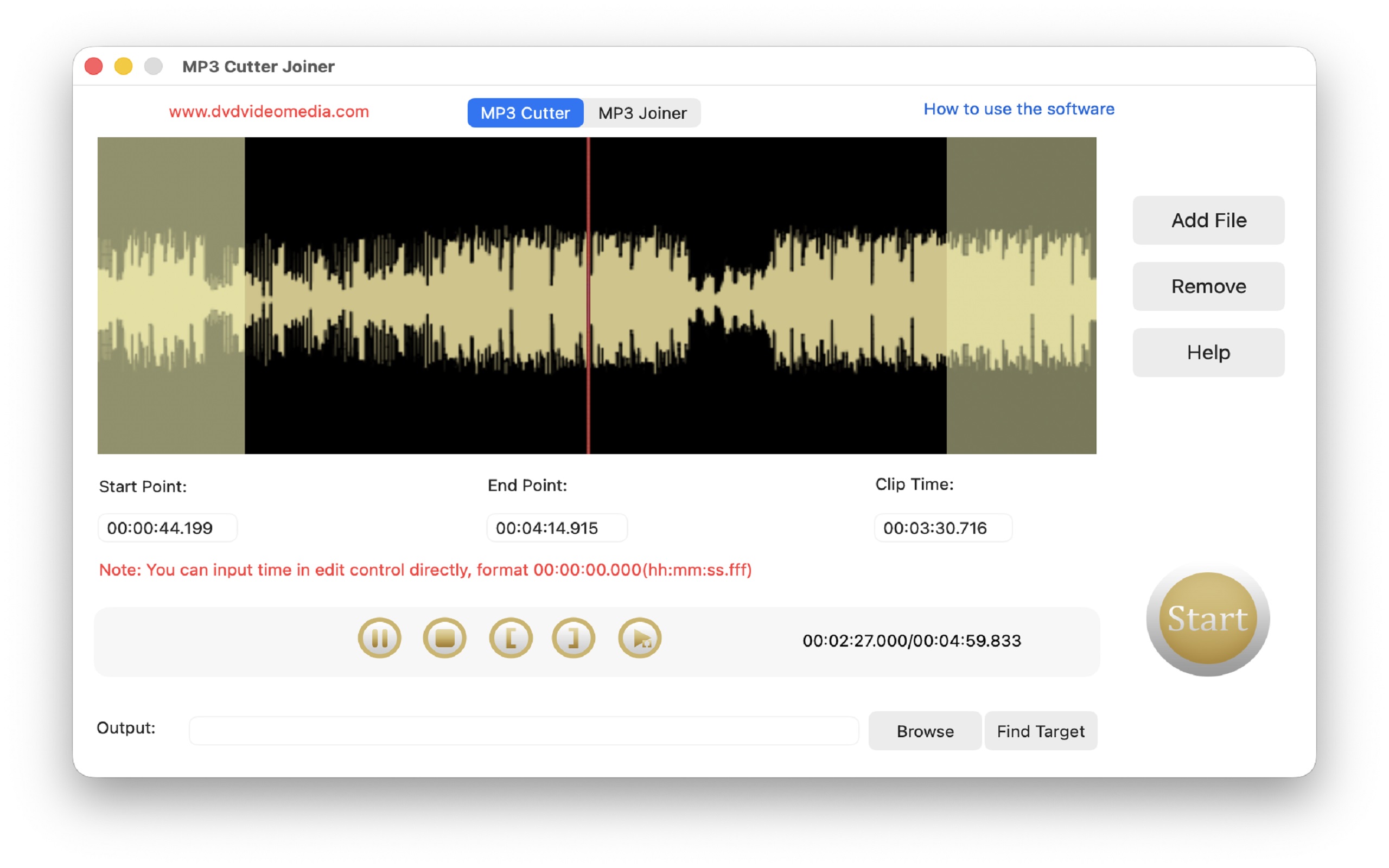Open the How to use the software guide

1018,108
